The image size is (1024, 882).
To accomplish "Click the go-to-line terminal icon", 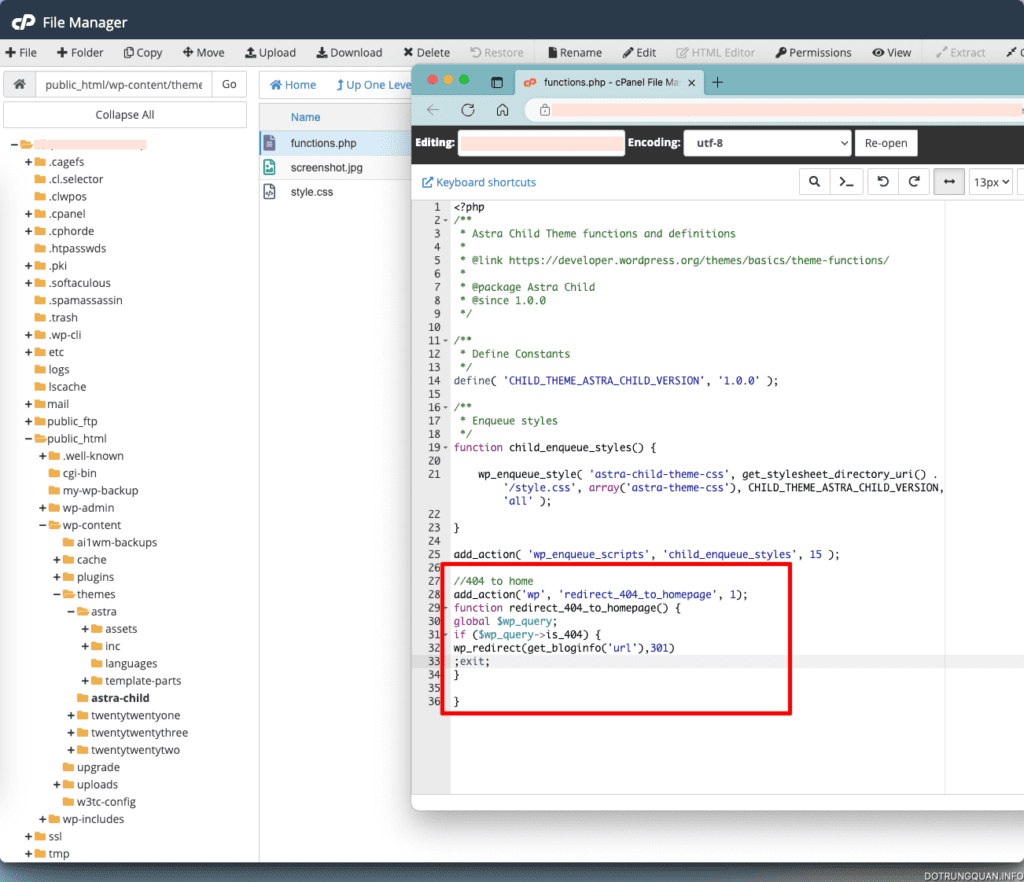I will click(846, 181).
